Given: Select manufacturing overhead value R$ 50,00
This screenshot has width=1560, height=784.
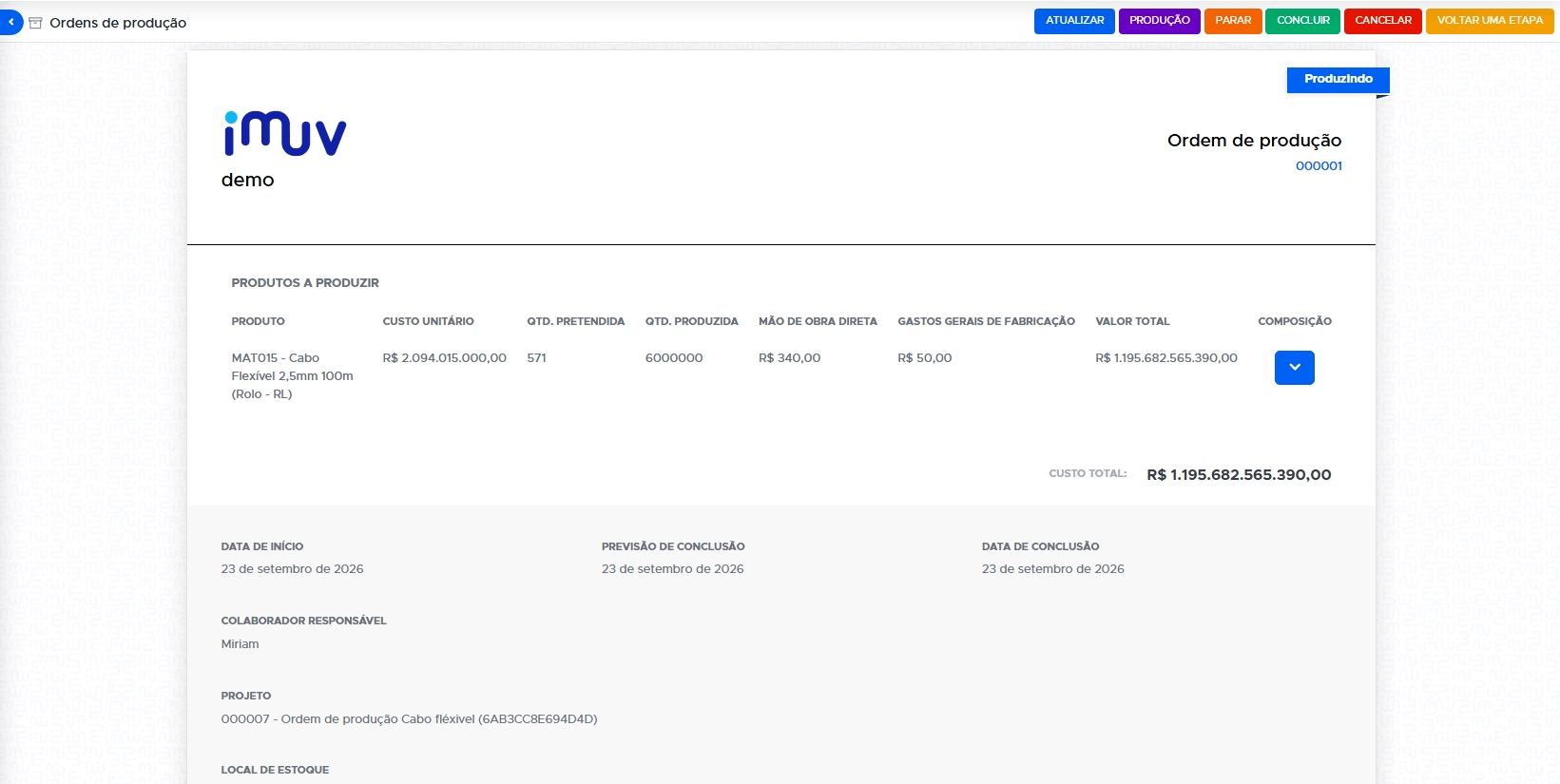Looking at the screenshot, I should [925, 358].
